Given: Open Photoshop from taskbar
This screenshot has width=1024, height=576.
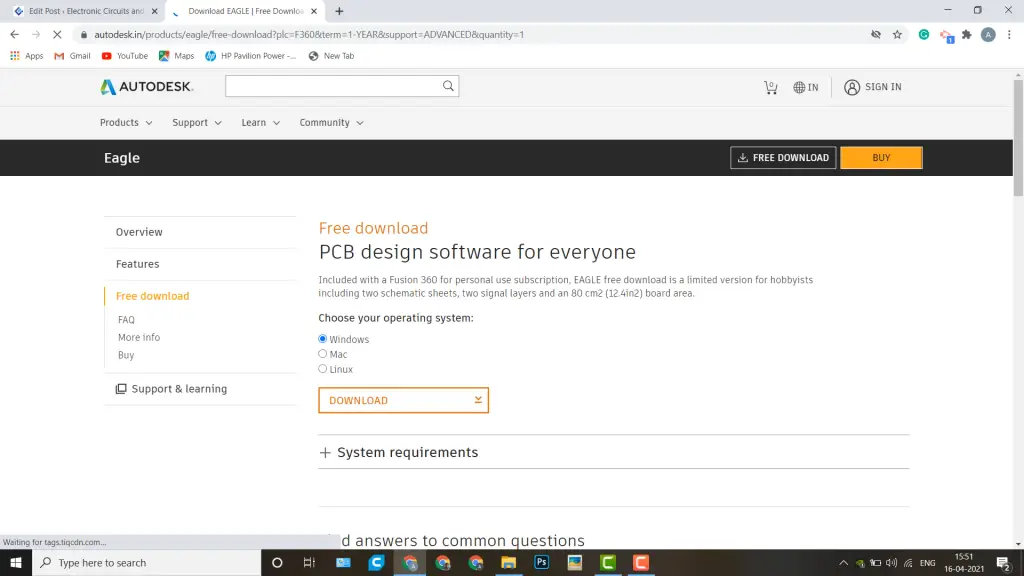Looking at the screenshot, I should [x=541, y=562].
